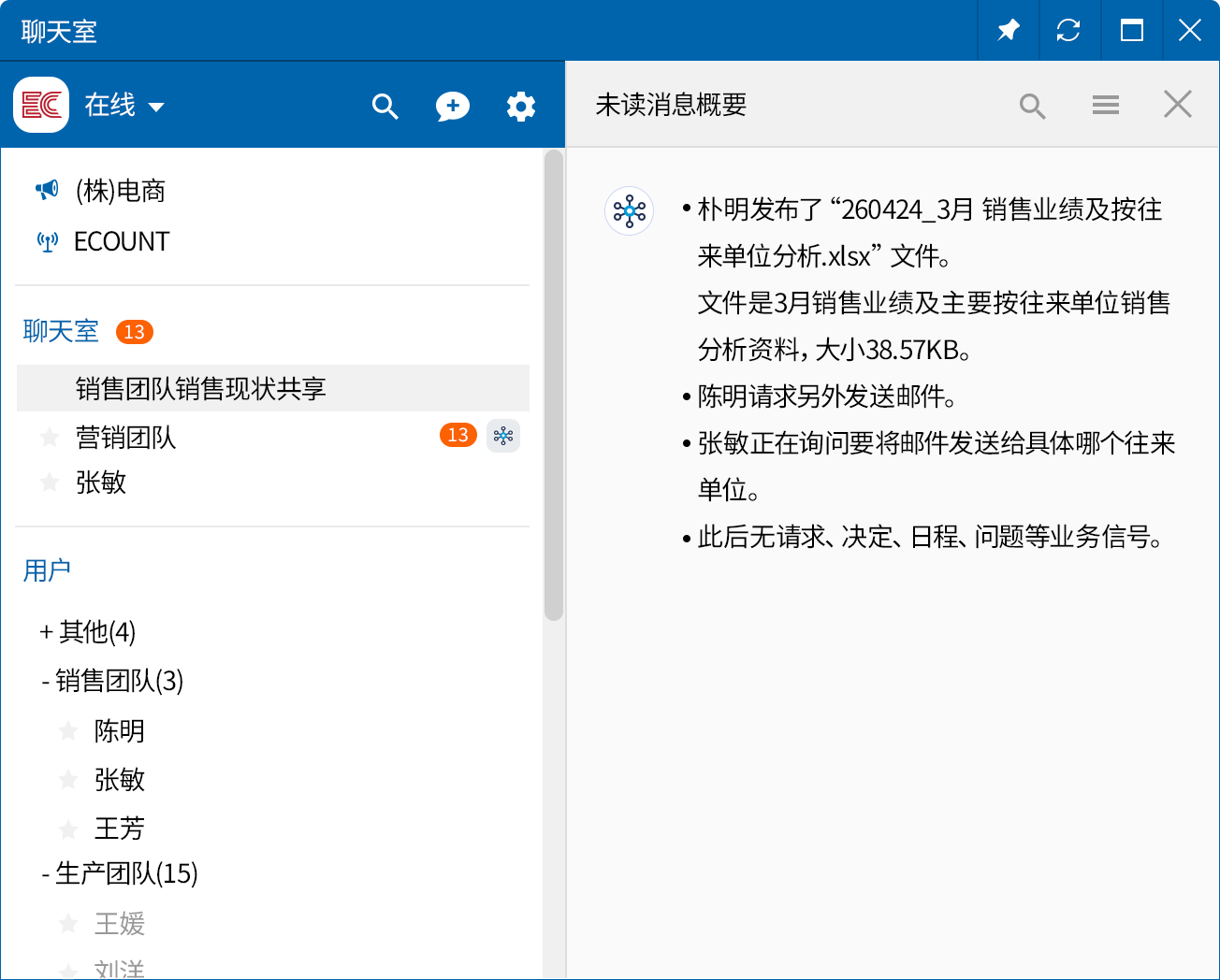
Task: Toggle favorite star for 张敏 chat room
Action: click(50, 483)
